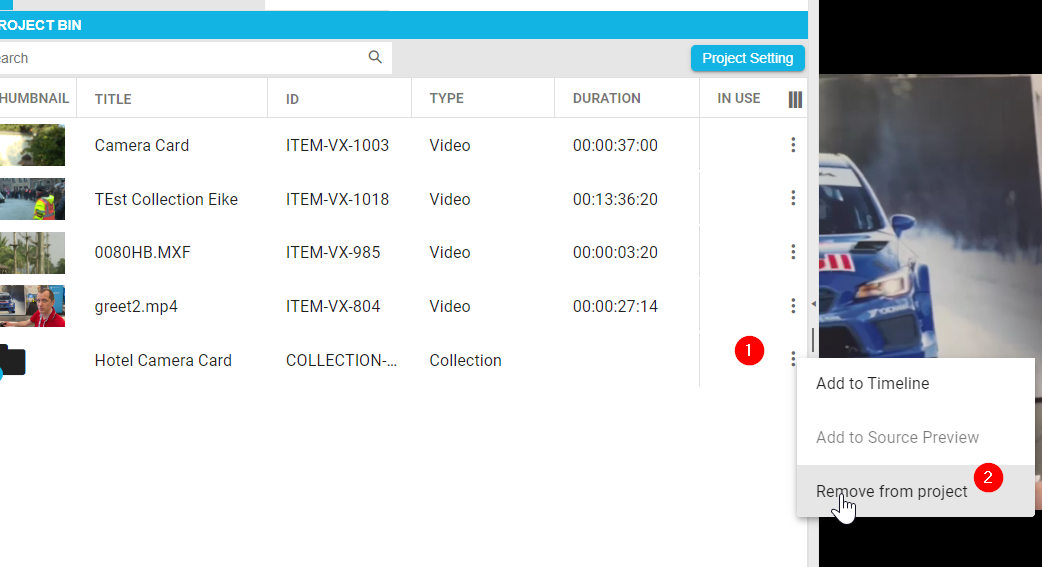Sort by the DURATION column header
Screen dimensions: 1042x567
coord(606,99)
